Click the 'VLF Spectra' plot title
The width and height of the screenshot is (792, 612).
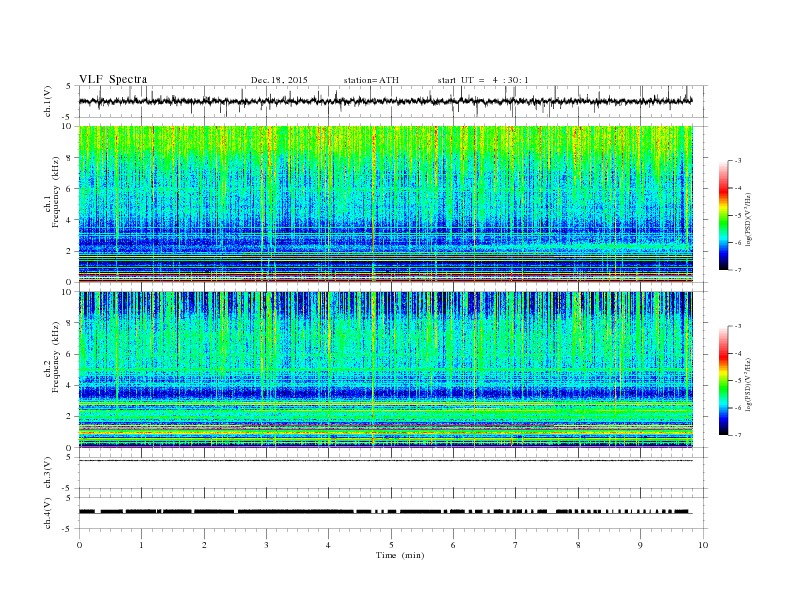113,79
